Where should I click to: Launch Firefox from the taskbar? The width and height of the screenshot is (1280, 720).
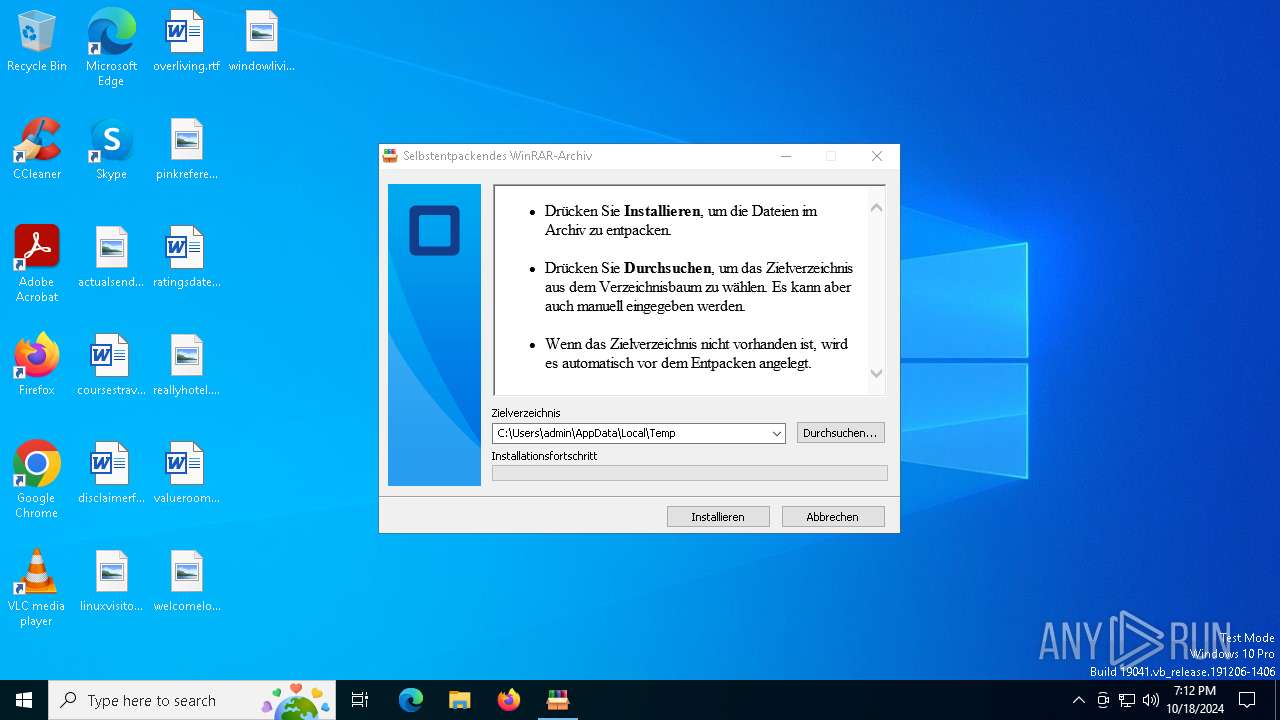click(509, 700)
